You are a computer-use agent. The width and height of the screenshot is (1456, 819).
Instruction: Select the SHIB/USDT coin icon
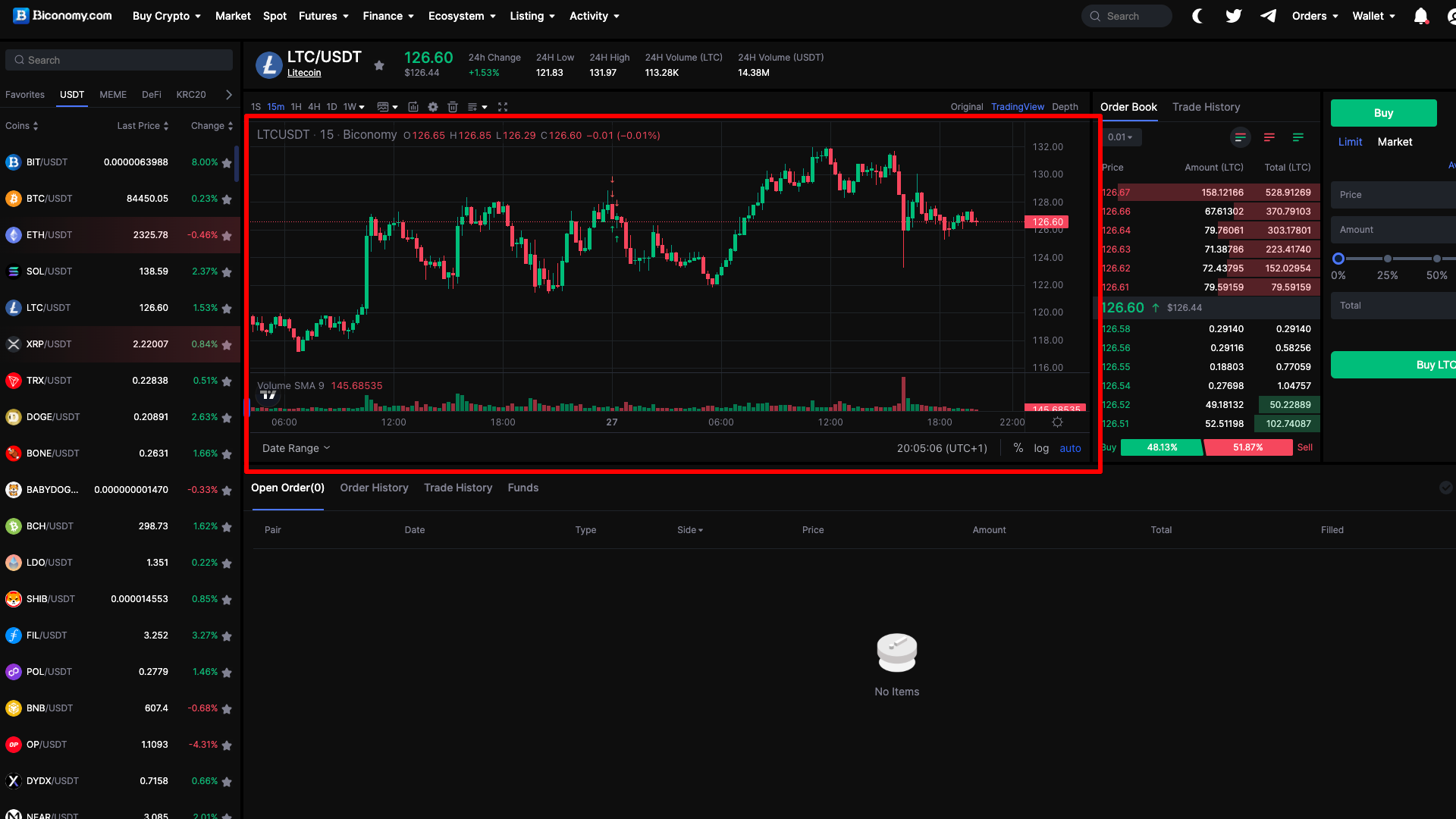14,599
